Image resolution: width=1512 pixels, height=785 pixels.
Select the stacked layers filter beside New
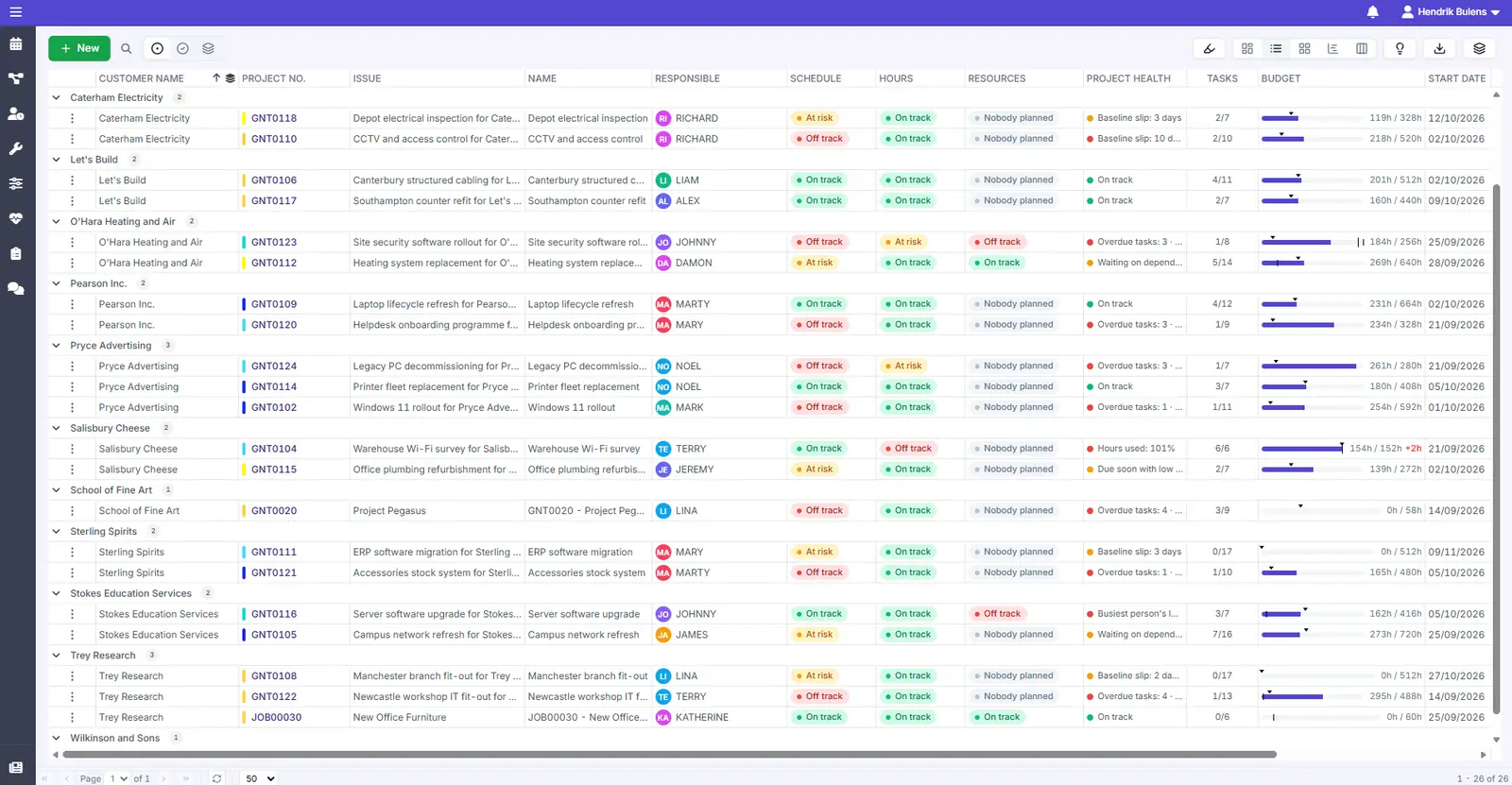tap(208, 48)
